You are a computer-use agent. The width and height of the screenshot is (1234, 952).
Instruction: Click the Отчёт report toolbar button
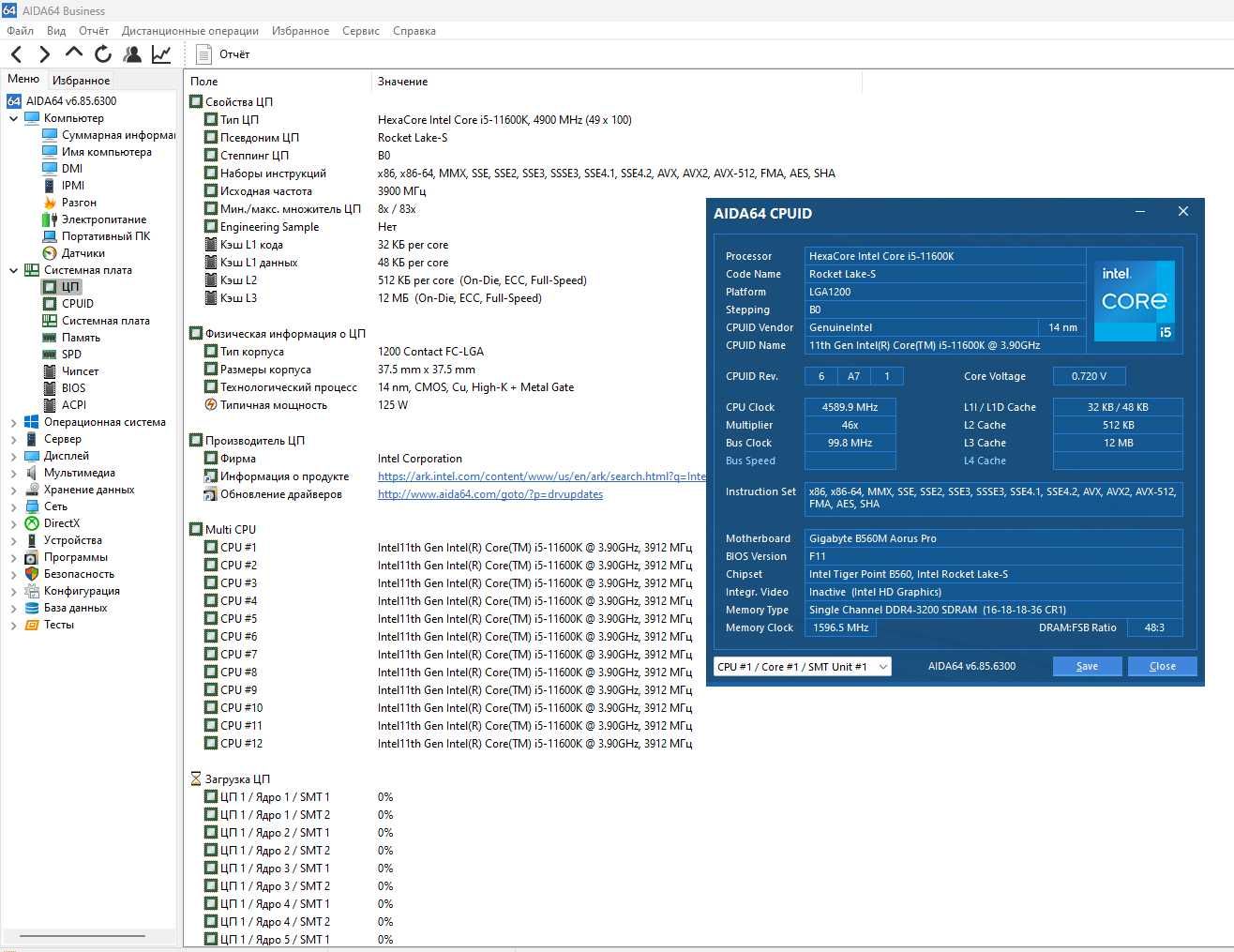click(223, 54)
